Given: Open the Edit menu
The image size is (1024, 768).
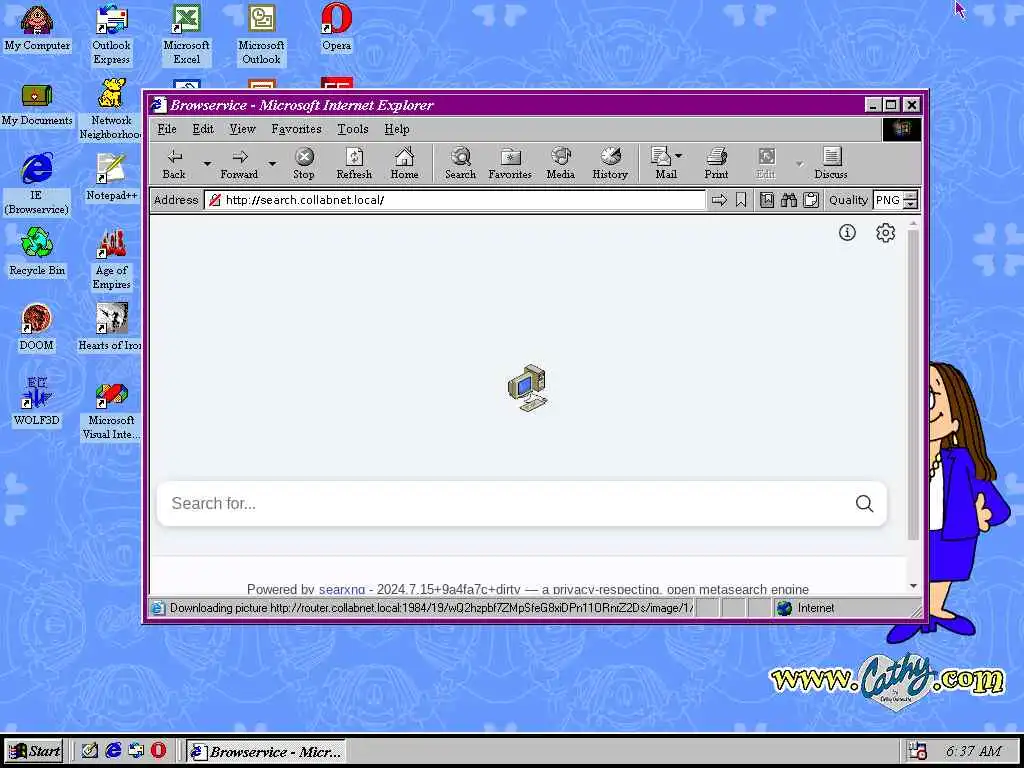Looking at the screenshot, I should click(x=203, y=129).
